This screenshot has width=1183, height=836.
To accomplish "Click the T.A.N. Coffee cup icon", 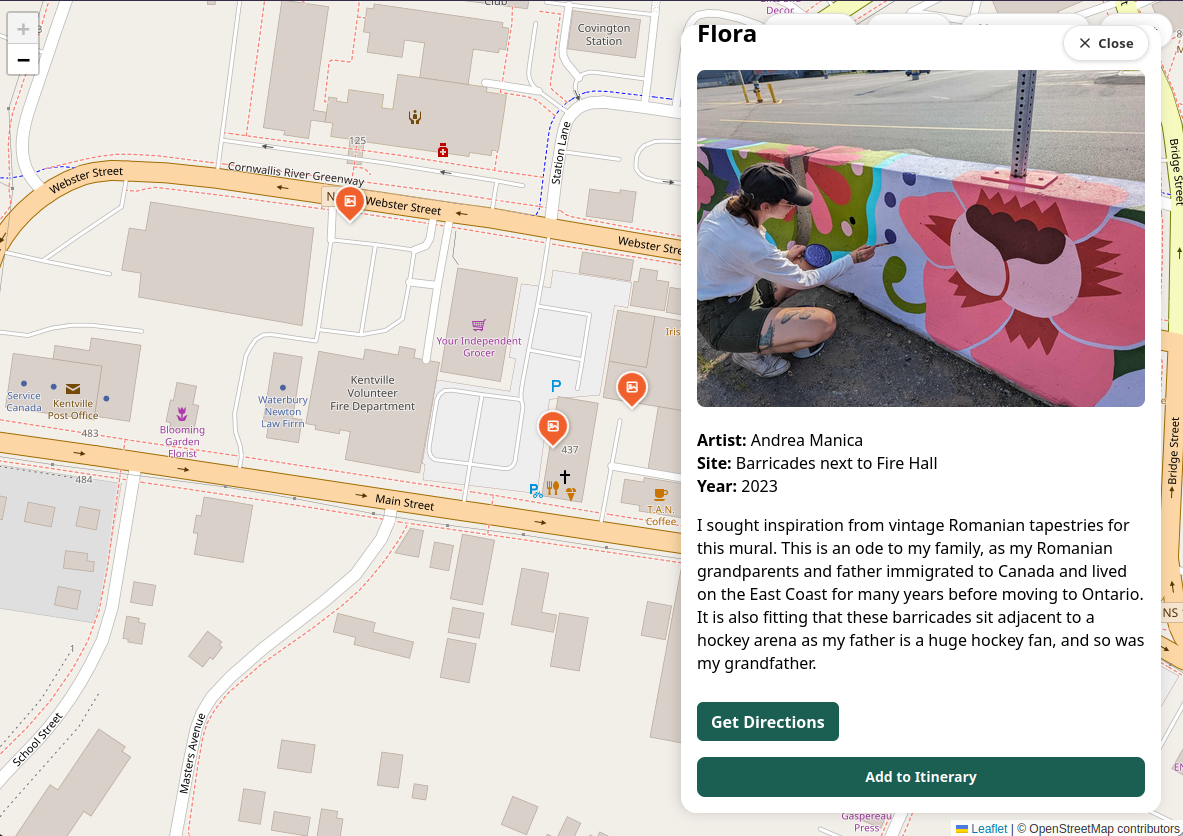I will (x=660, y=494).
